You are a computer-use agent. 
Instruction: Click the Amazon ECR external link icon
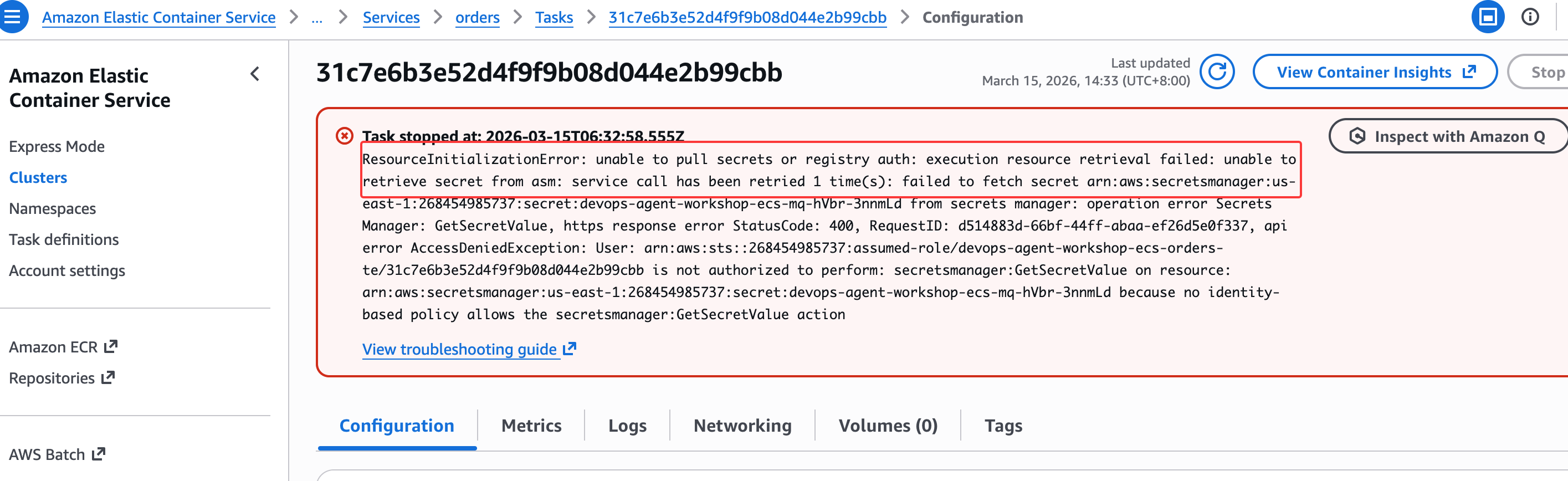point(111,346)
